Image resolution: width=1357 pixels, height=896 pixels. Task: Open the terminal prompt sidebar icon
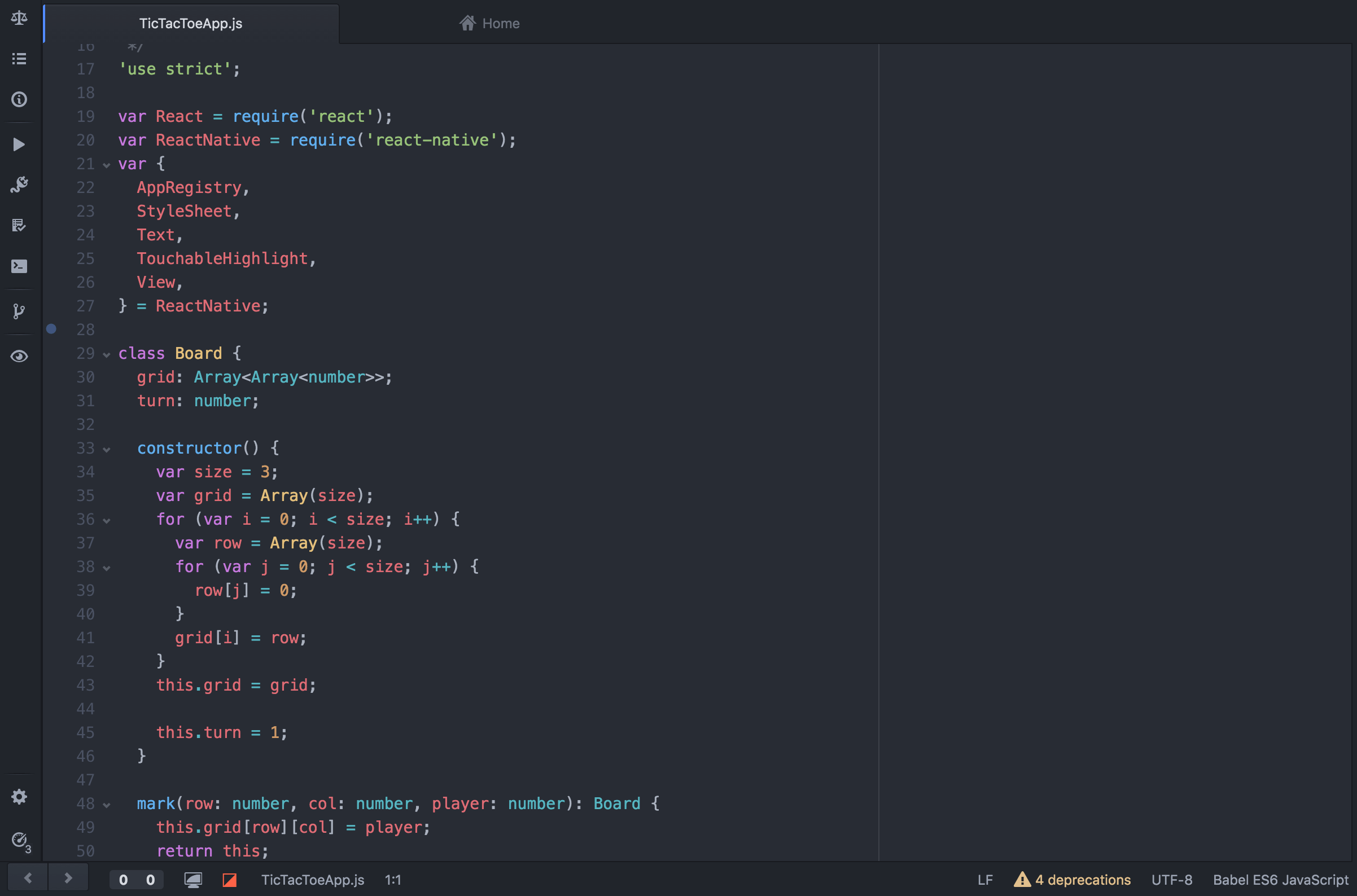click(19, 266)
